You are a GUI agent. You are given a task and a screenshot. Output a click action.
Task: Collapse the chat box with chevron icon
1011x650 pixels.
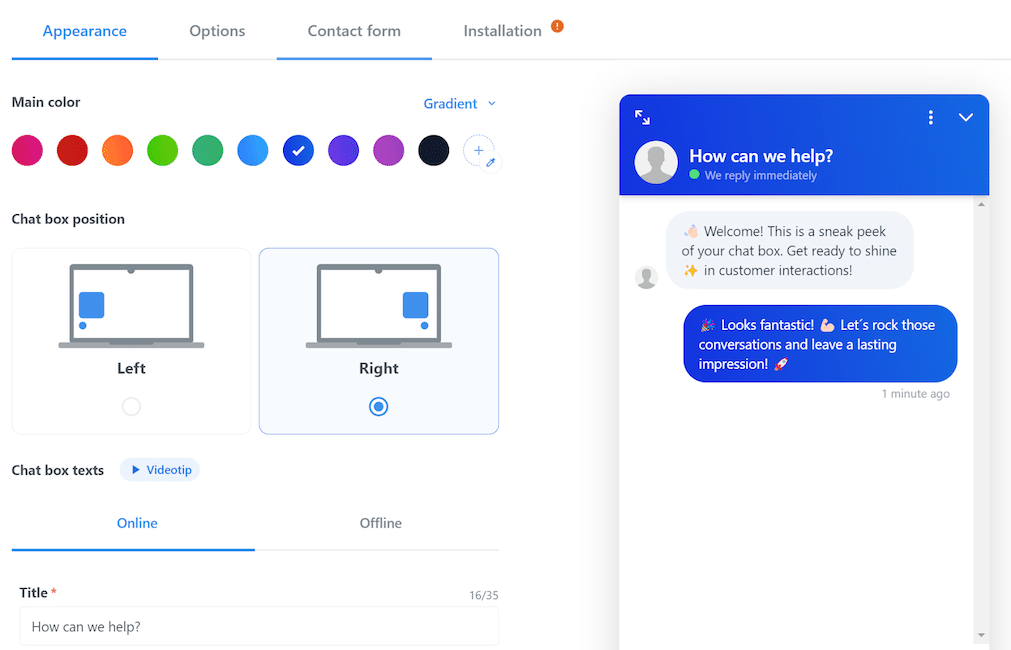pos(965,117)
